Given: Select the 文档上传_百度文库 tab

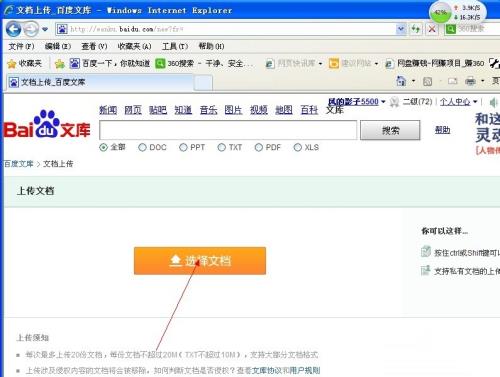Looking at the screenshot, I should click(100, 82).
